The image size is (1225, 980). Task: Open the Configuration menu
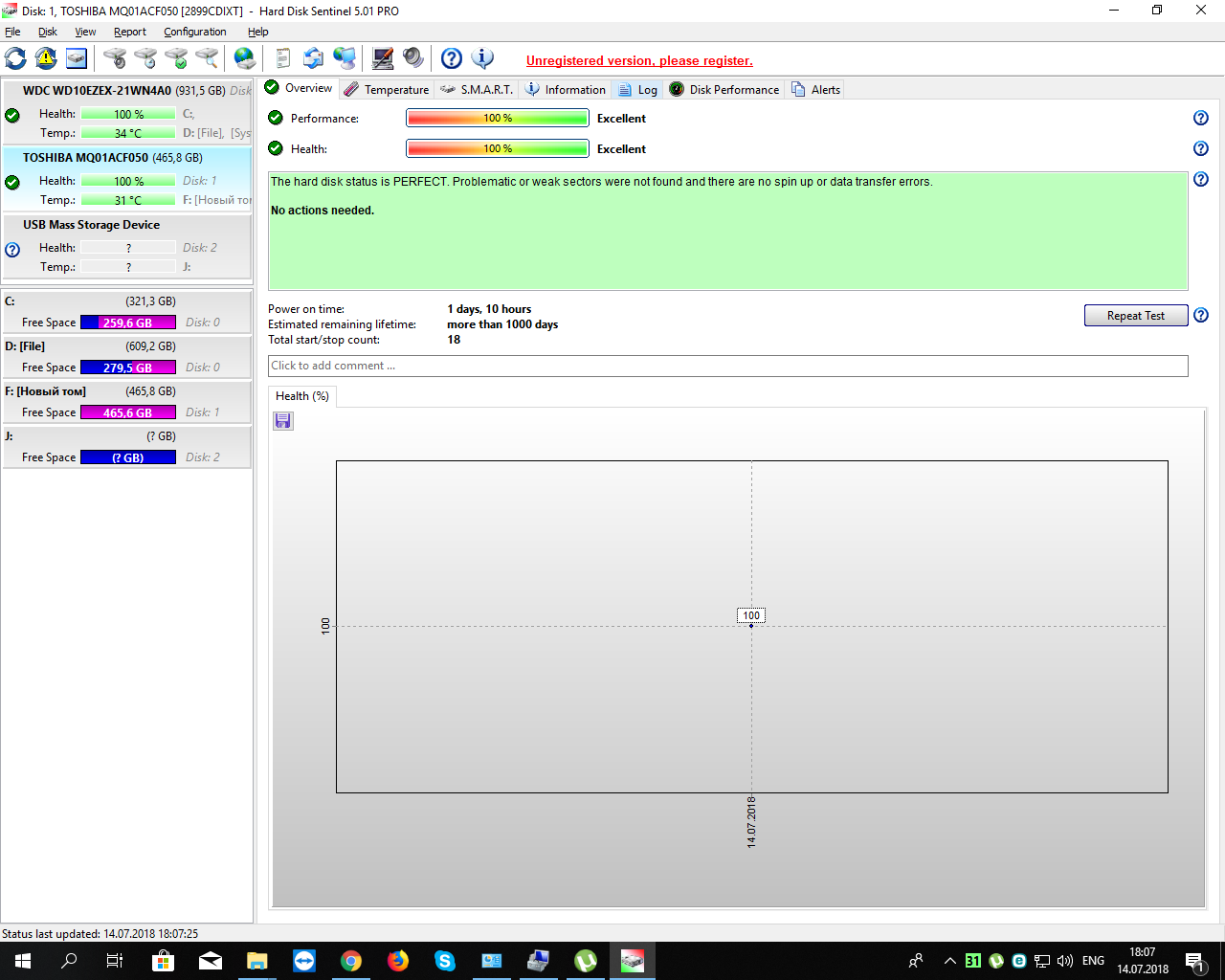pyautogui.click(x=195, y=32)
